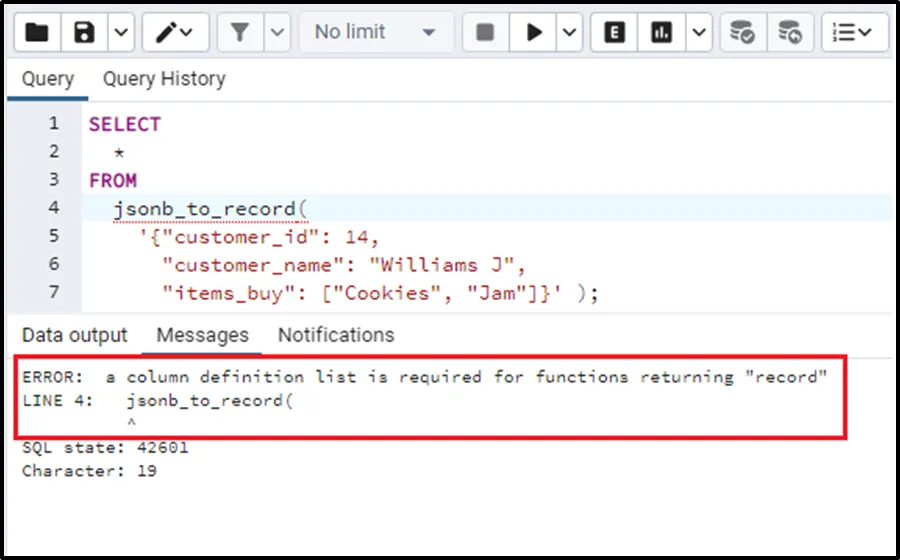The image size is (900, 560).
Task: Switch to the Query History tab
Action: click(x=164, y=79)
